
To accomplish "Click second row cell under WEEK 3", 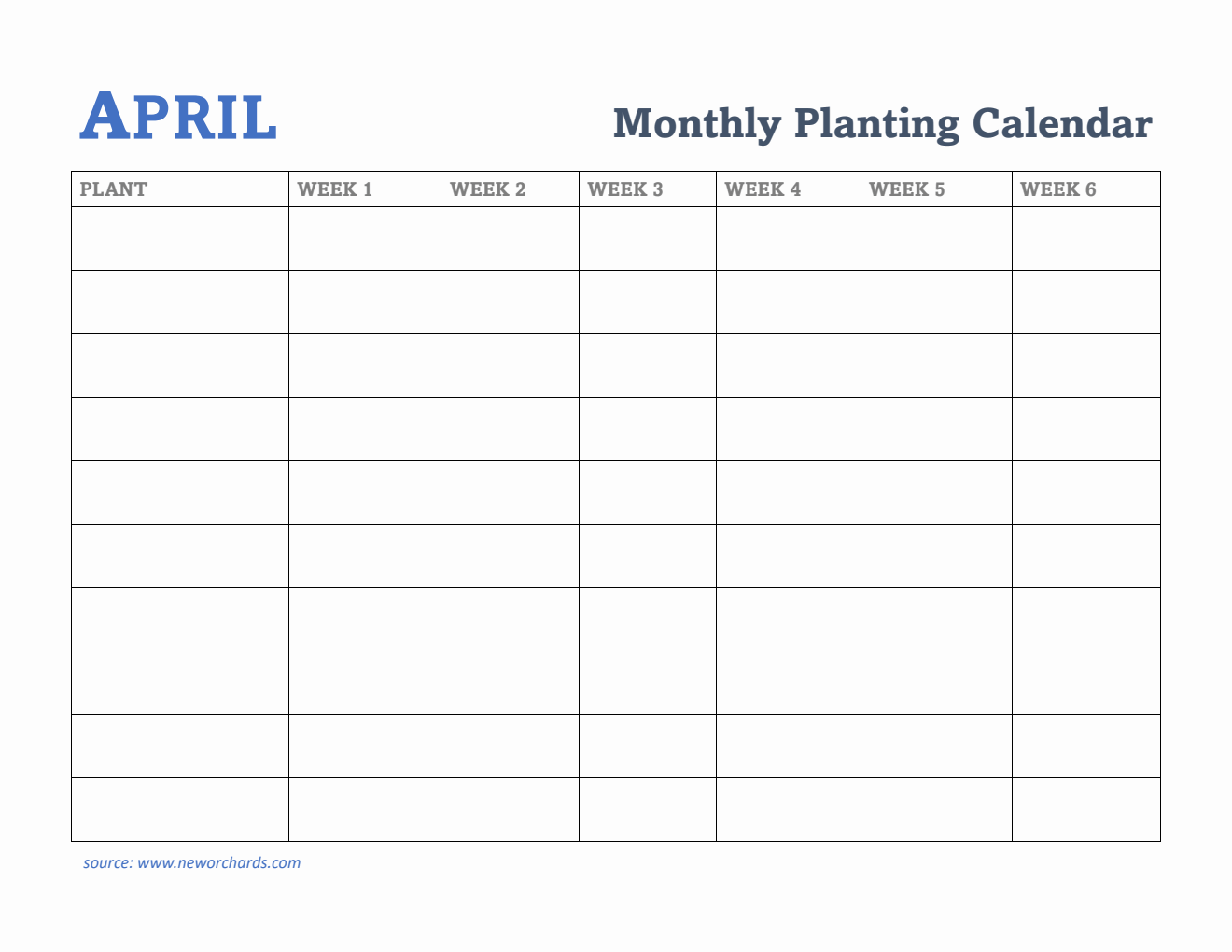I will point(647,302).
